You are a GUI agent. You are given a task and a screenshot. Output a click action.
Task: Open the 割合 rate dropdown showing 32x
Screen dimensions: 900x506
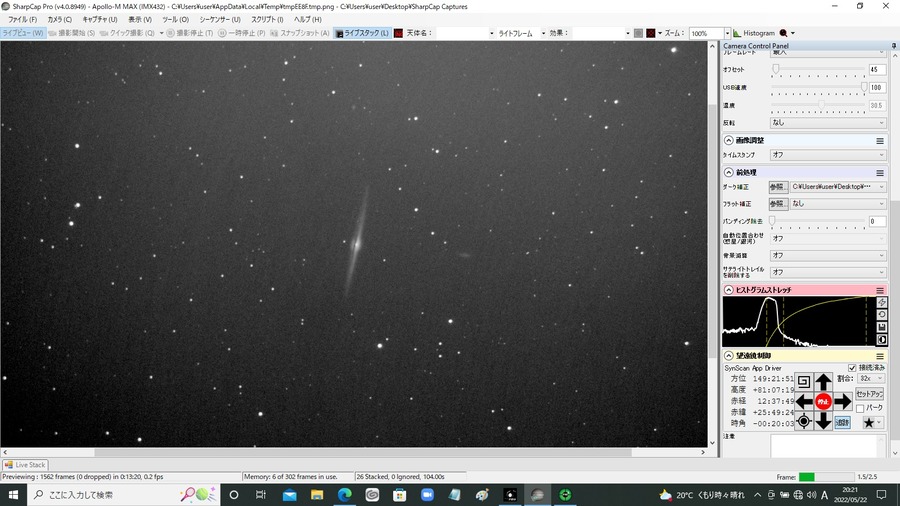coord(870,379)
